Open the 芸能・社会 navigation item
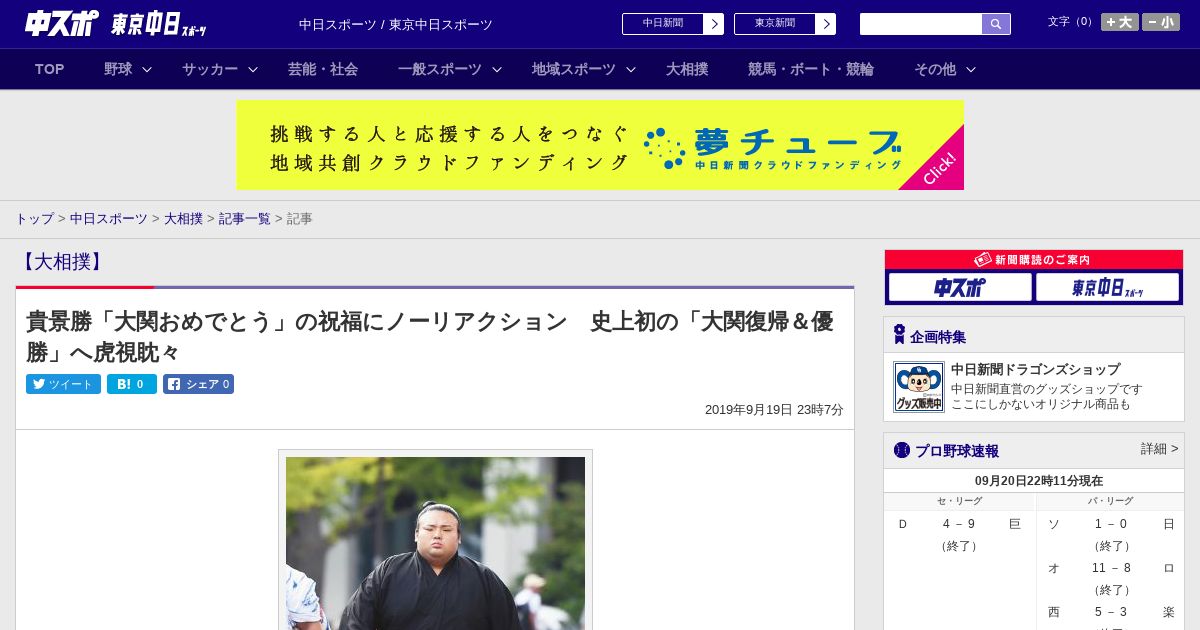 (323, 69)
